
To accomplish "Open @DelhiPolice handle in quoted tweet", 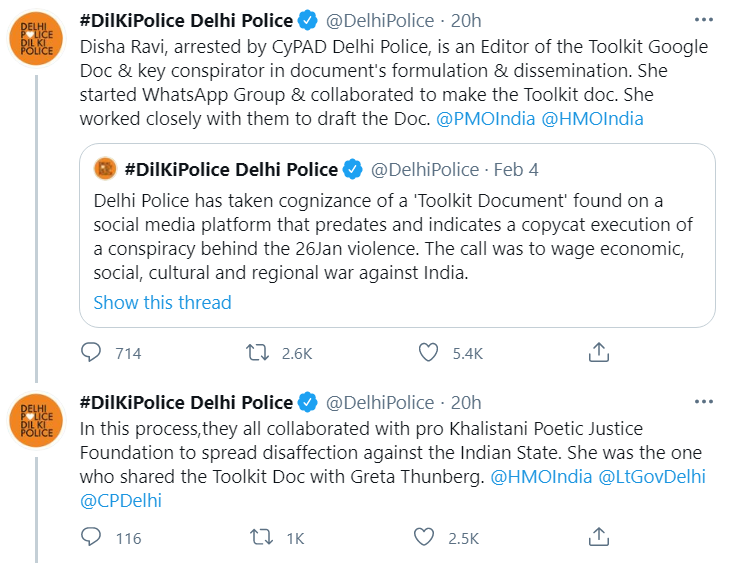I will (x=425, y=170).
